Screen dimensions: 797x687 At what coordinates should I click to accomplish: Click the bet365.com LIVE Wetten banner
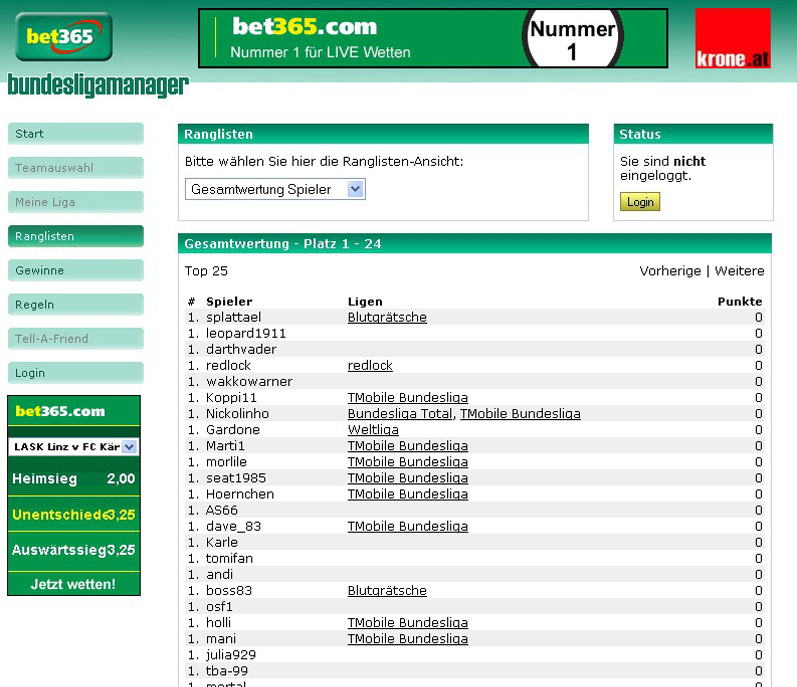pyautogui.click(x=433, y=38)
